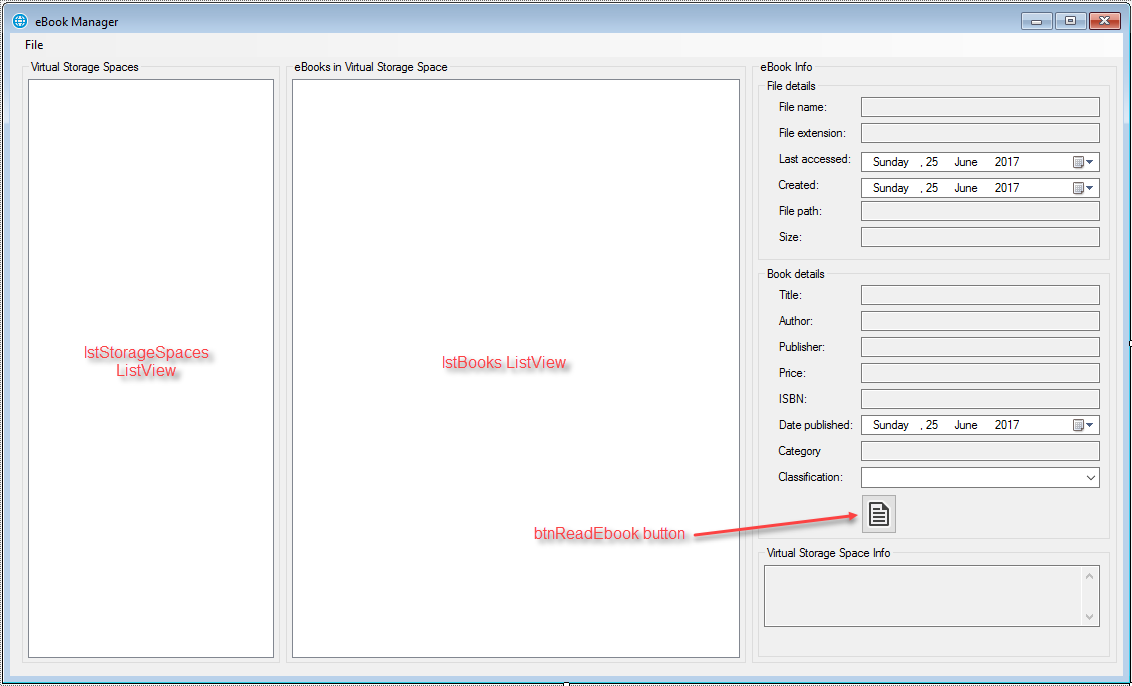The width and height of the screenshot is (1132, 686).
Task: Click the Author field
Action: pos(980,321)
